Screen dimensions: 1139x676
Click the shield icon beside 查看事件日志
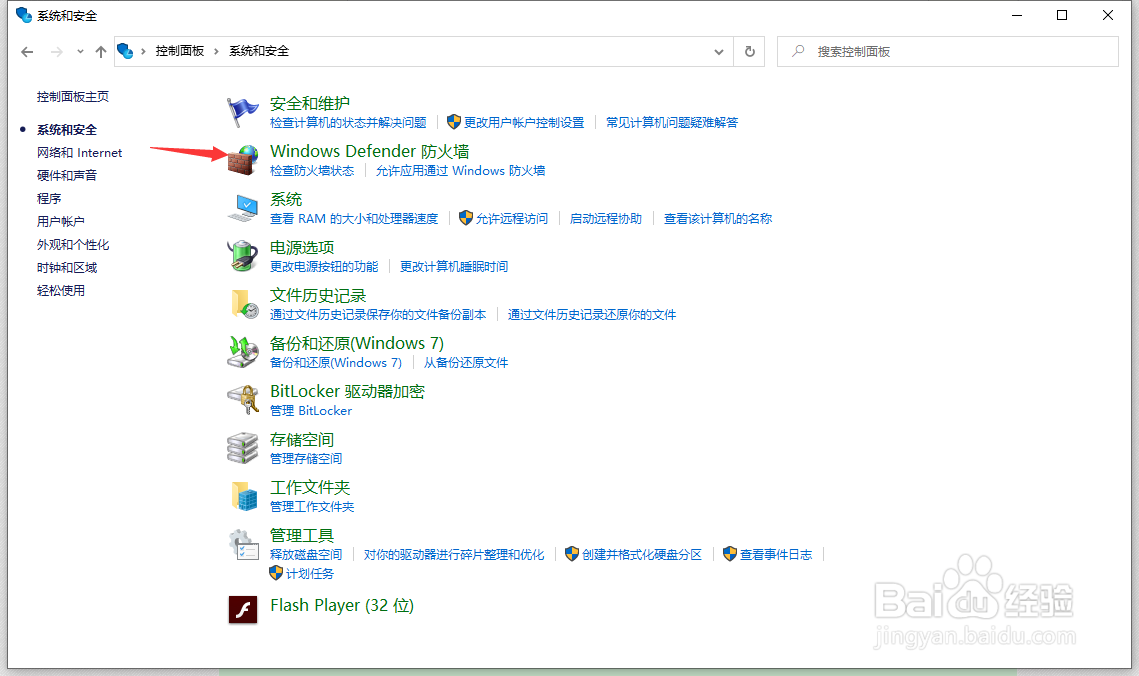(730, 553)
